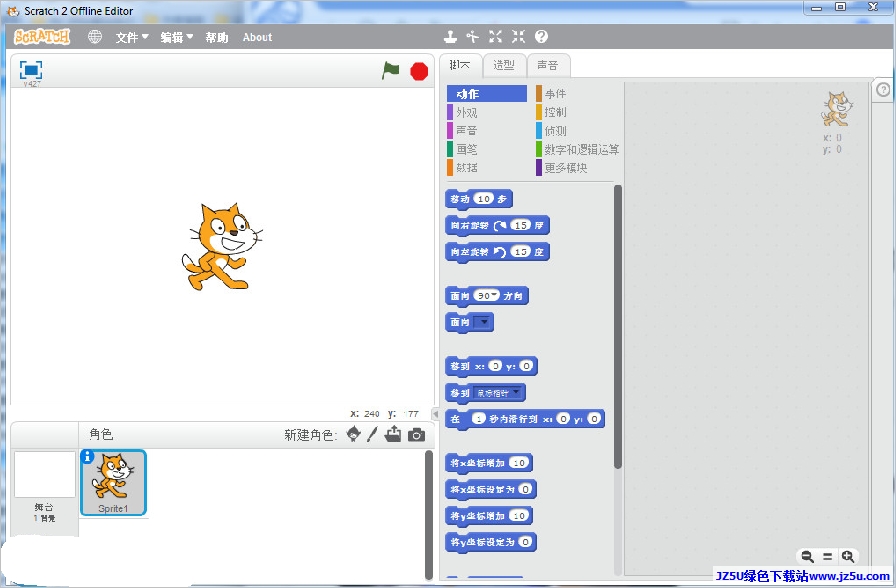Switch the stage to full screen mode
The image size is (896, 588).
[x=31, y=70]
